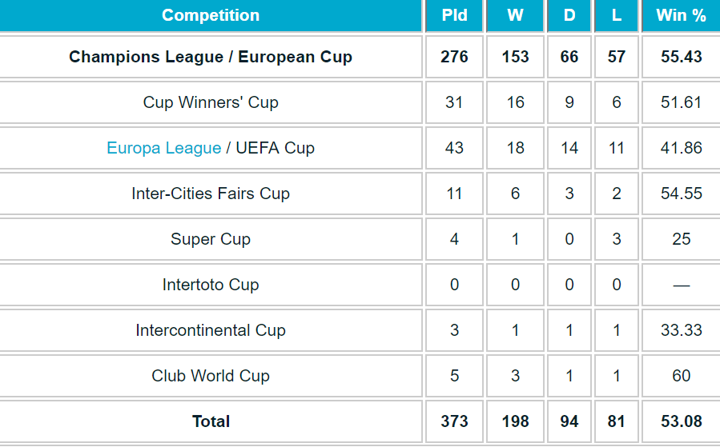Select the Win % column header
Viewport: 720px width, 447px height.
[681, 15]
